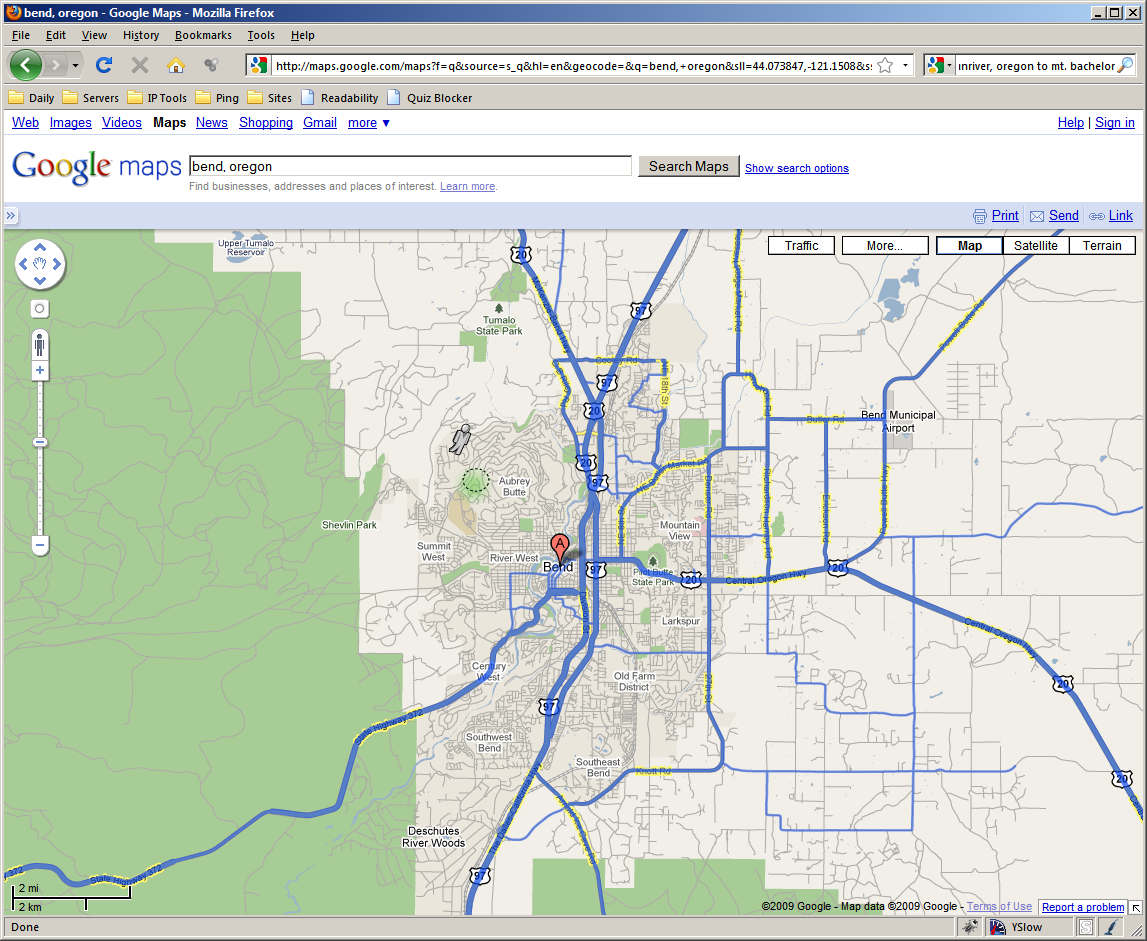The height and width of the screenshot is (941, 1147).
Task: Click the zoom in plus button
Action: pyautogui.click(x=40, y=370)
